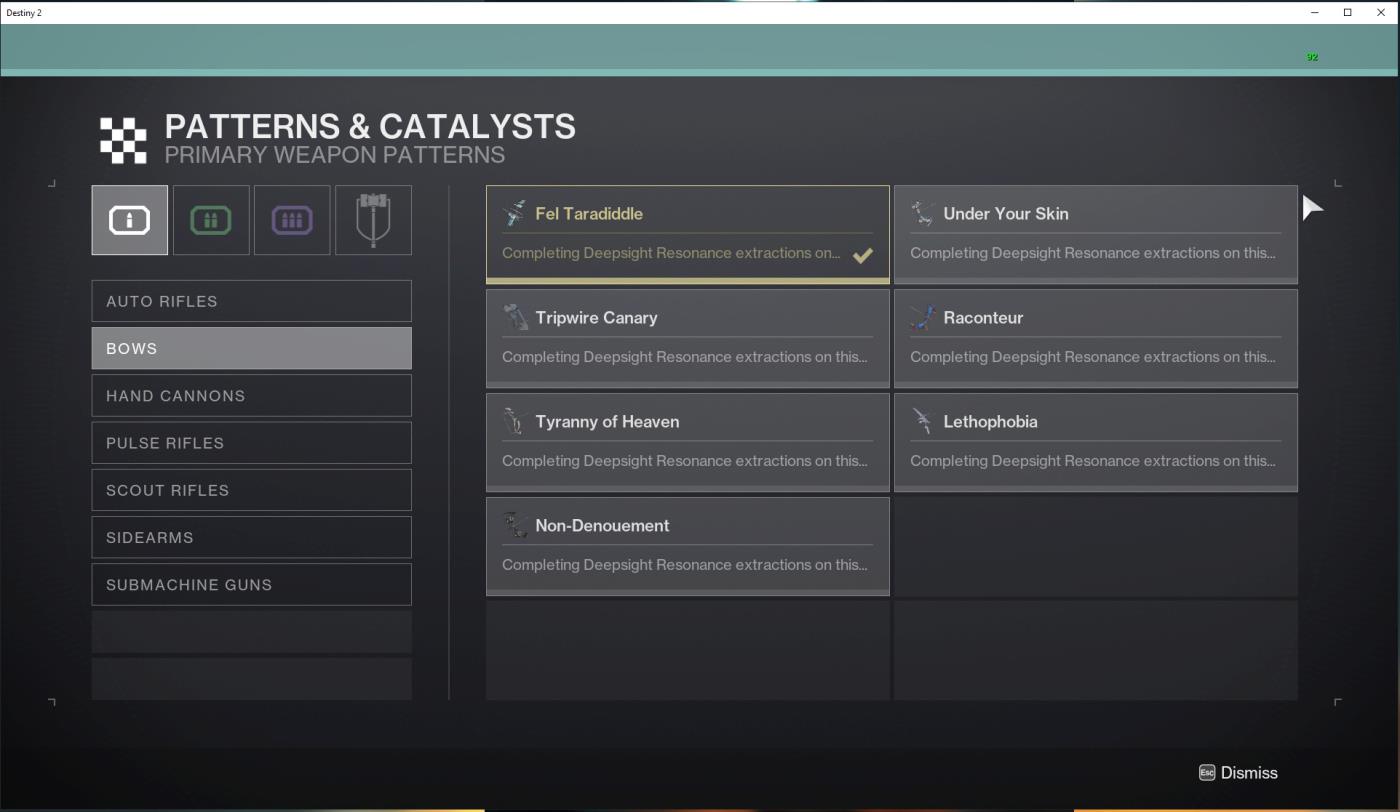Select the Bows category

tap(251, 348)
